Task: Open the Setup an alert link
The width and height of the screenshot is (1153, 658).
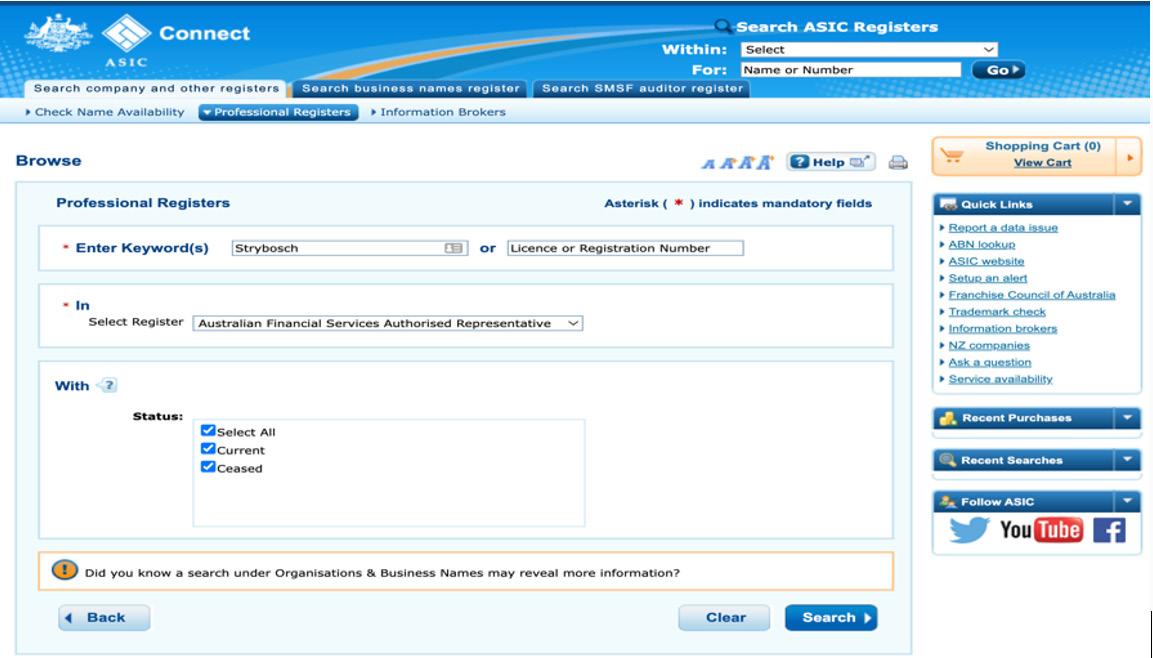Action: click(x=988, y=278)
